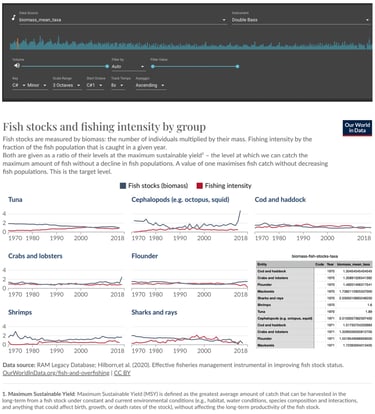Open the Minor scale dropdown
Screen dimensions: 375x414
tap(37, 85)
